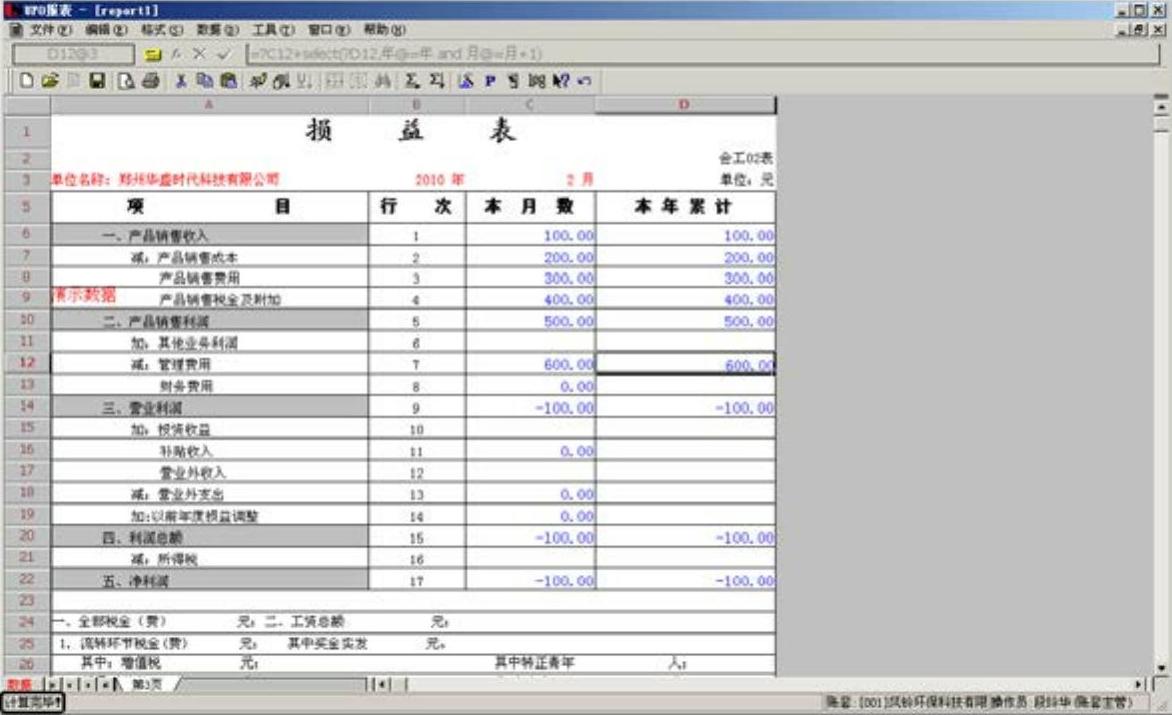Click the vertical scrollbar up arrow

point(1161,108)
